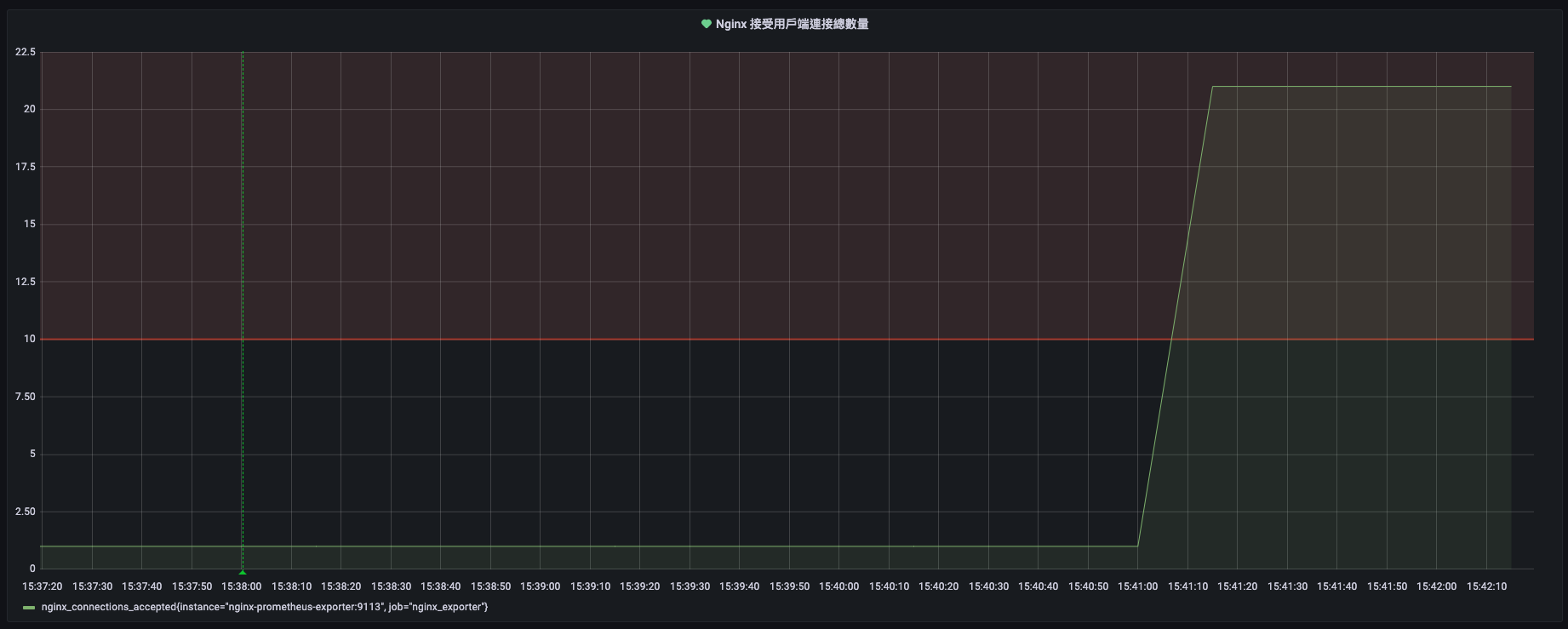Viewport: 1568px width, 629px height.
Task: Click the 22.5 y-axis label
Action: pyautogui.click(x=26, y=52)
